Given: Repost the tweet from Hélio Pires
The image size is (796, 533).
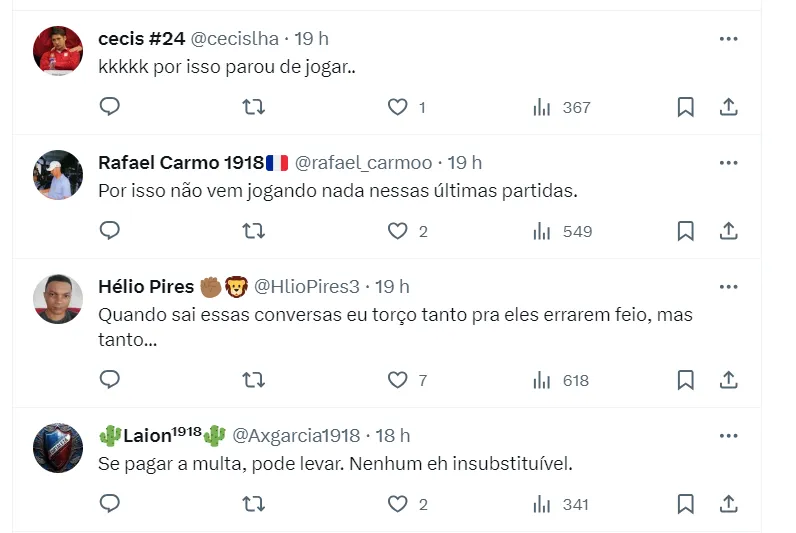Looking at the screenshot, I should [x=254, y=380].
